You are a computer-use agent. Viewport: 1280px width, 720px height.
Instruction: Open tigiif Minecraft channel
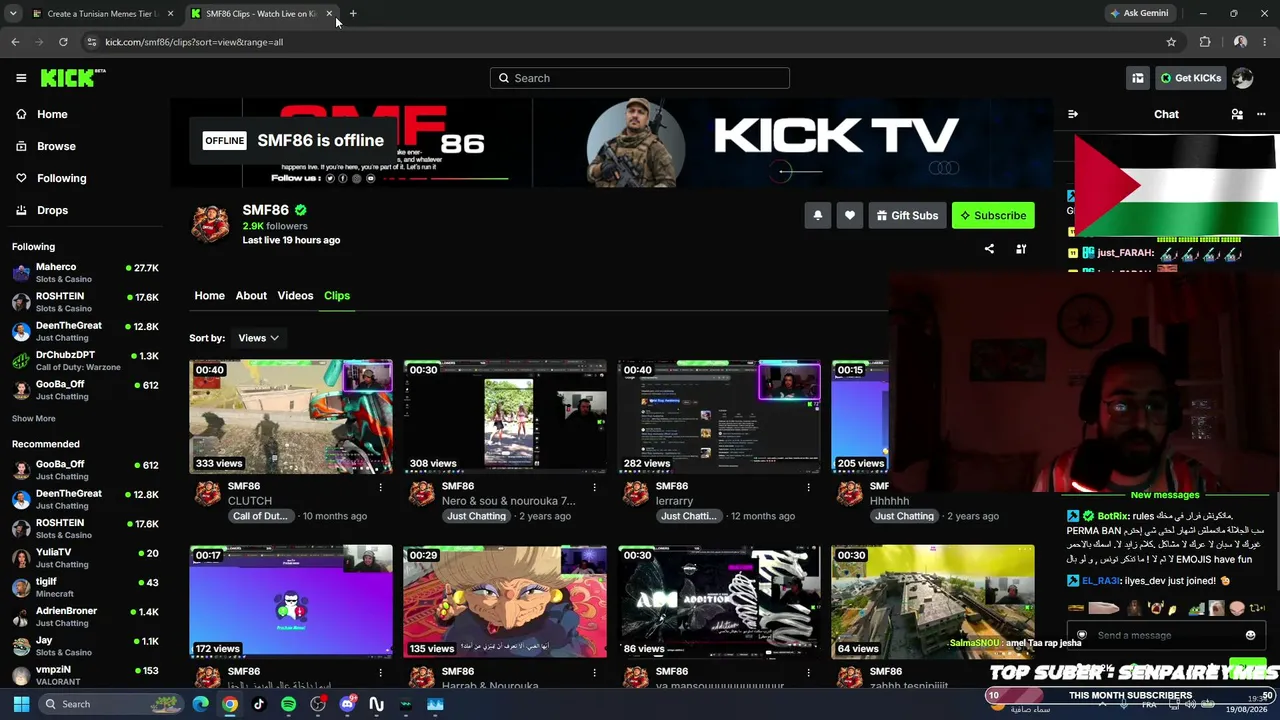(85, 587)
